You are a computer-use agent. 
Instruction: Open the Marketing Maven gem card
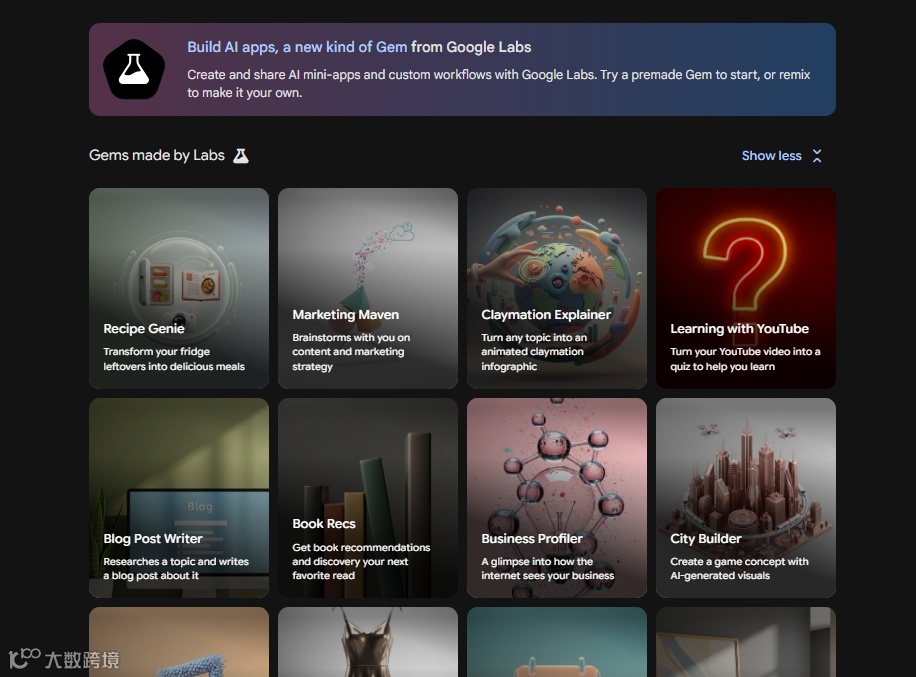click(x=367, y=288)
